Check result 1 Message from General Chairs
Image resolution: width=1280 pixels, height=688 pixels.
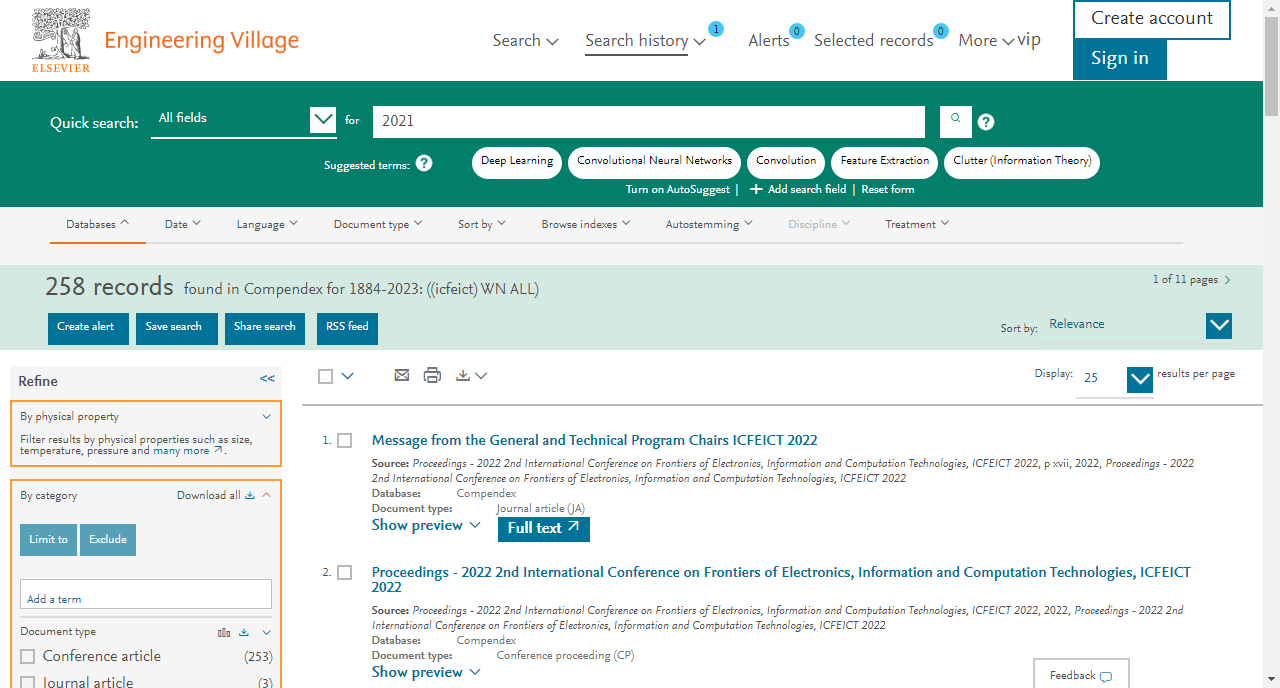345,440
